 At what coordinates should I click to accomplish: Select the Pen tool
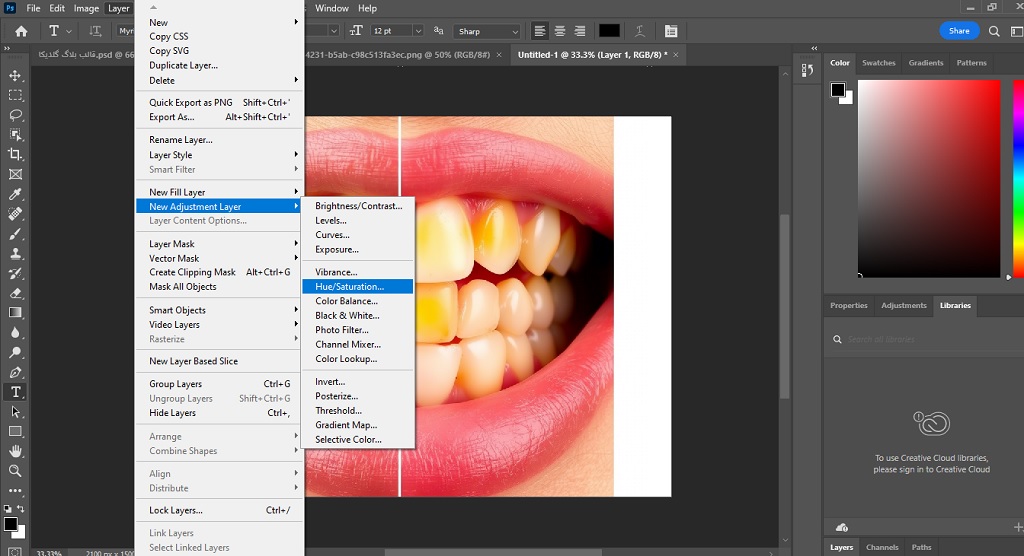coord(16,372)
